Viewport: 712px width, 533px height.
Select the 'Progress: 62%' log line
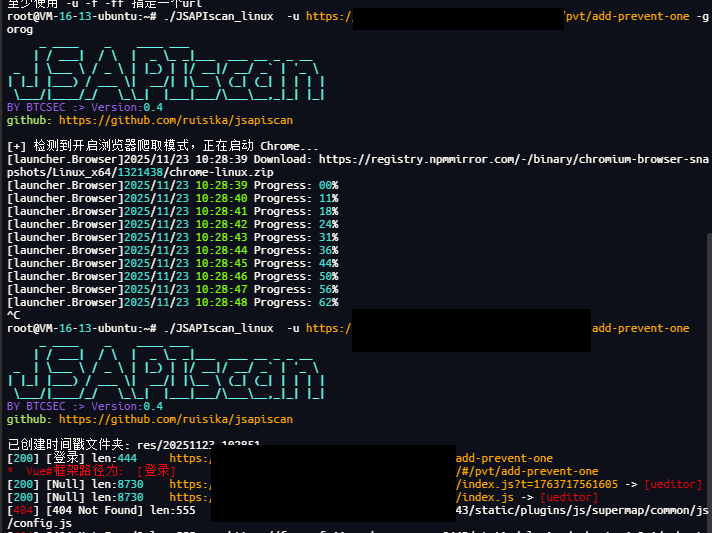pyautogui.click(x=173, y=302)
